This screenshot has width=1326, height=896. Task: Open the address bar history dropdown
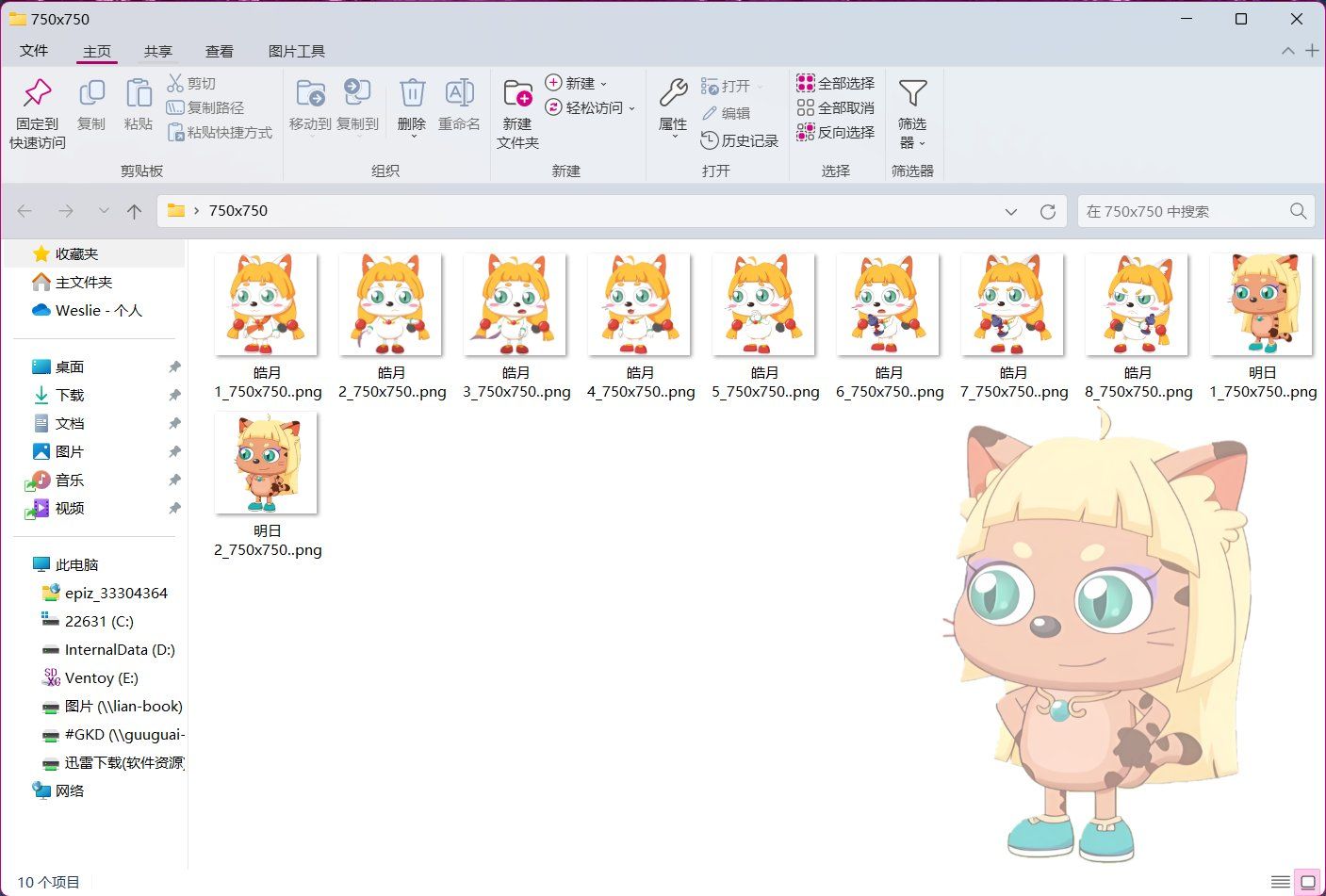(1011, 211)
